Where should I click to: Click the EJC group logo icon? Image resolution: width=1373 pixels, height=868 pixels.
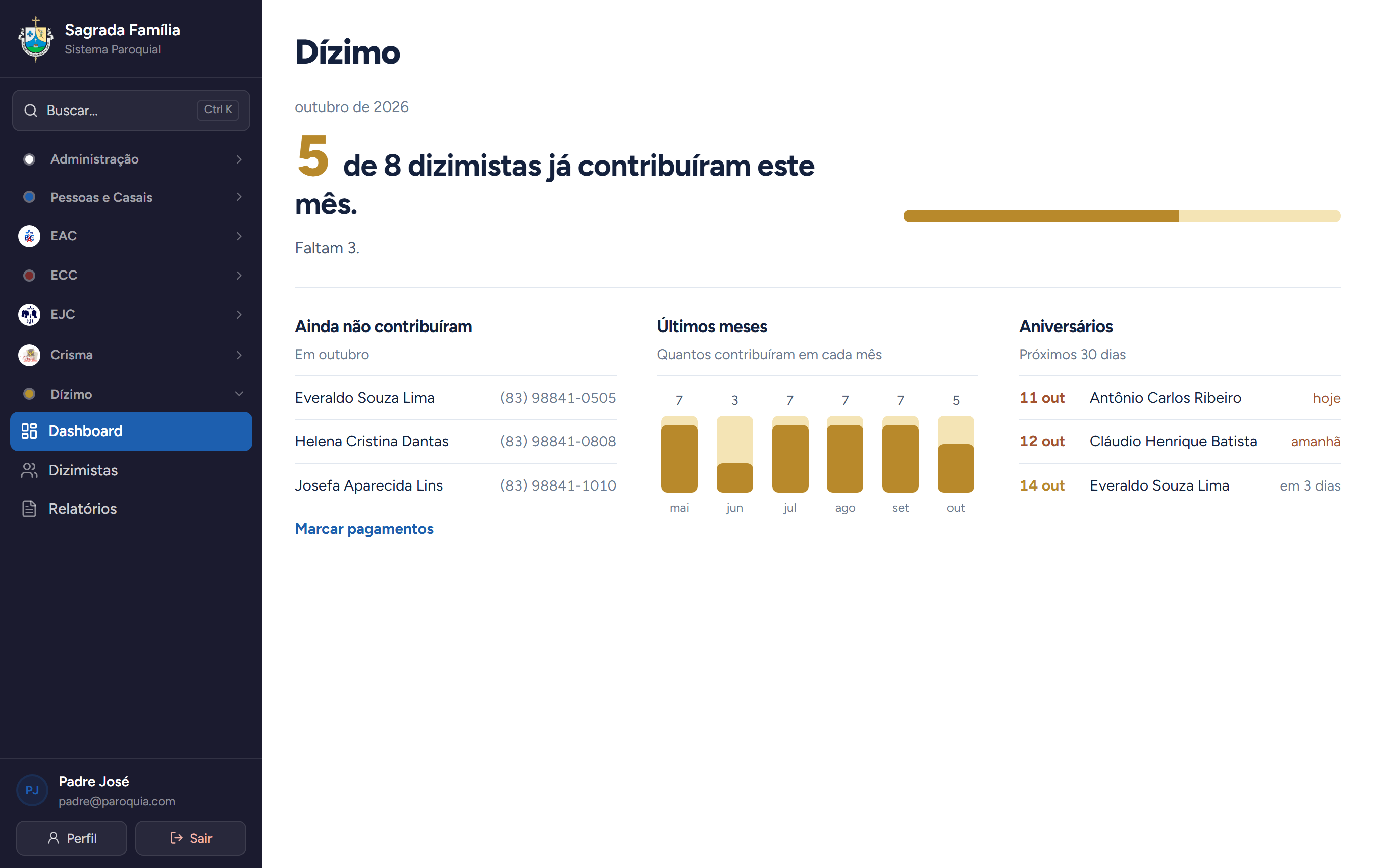29,314
